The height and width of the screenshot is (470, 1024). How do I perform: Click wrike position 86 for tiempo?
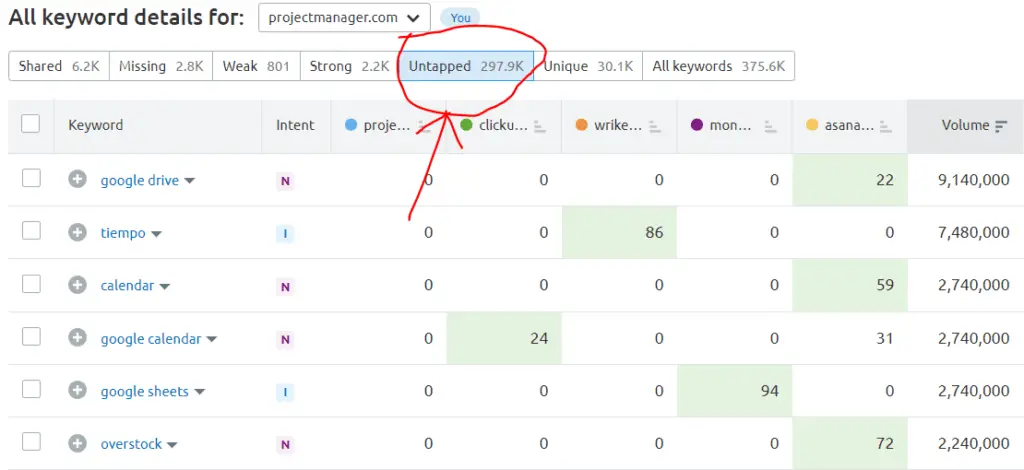(x=654, y=232)
